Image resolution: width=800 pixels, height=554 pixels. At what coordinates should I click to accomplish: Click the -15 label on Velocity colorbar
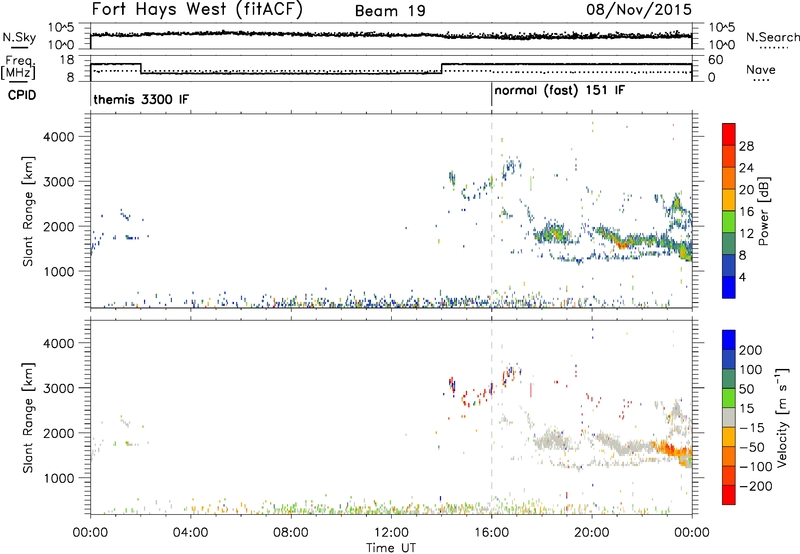[752, 427]
